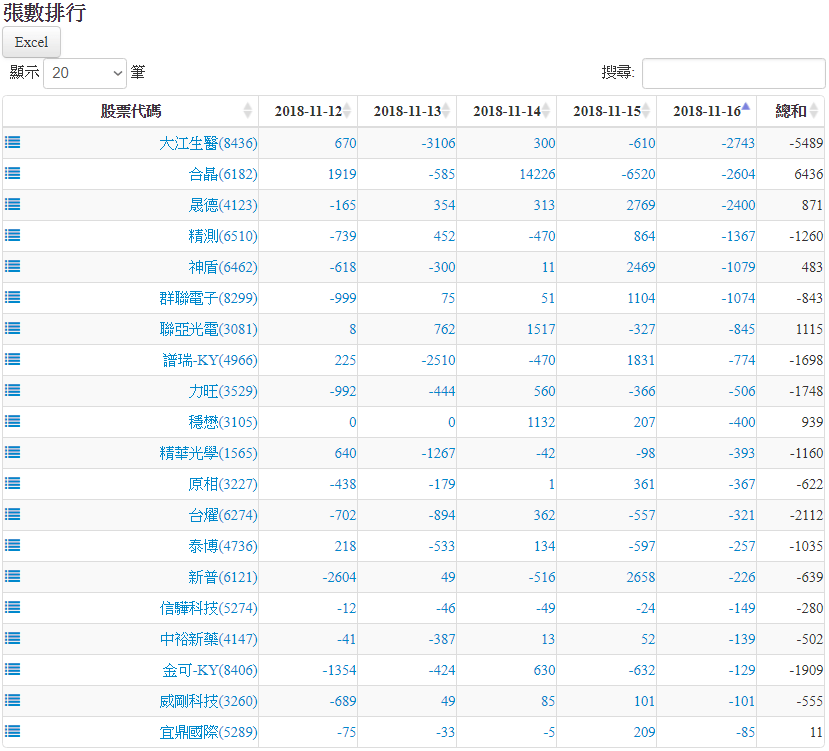Sort by the 2018-11-14 column header
This screenshot has width=829, height=751.
pyautogui.click(x=506, y=111)
